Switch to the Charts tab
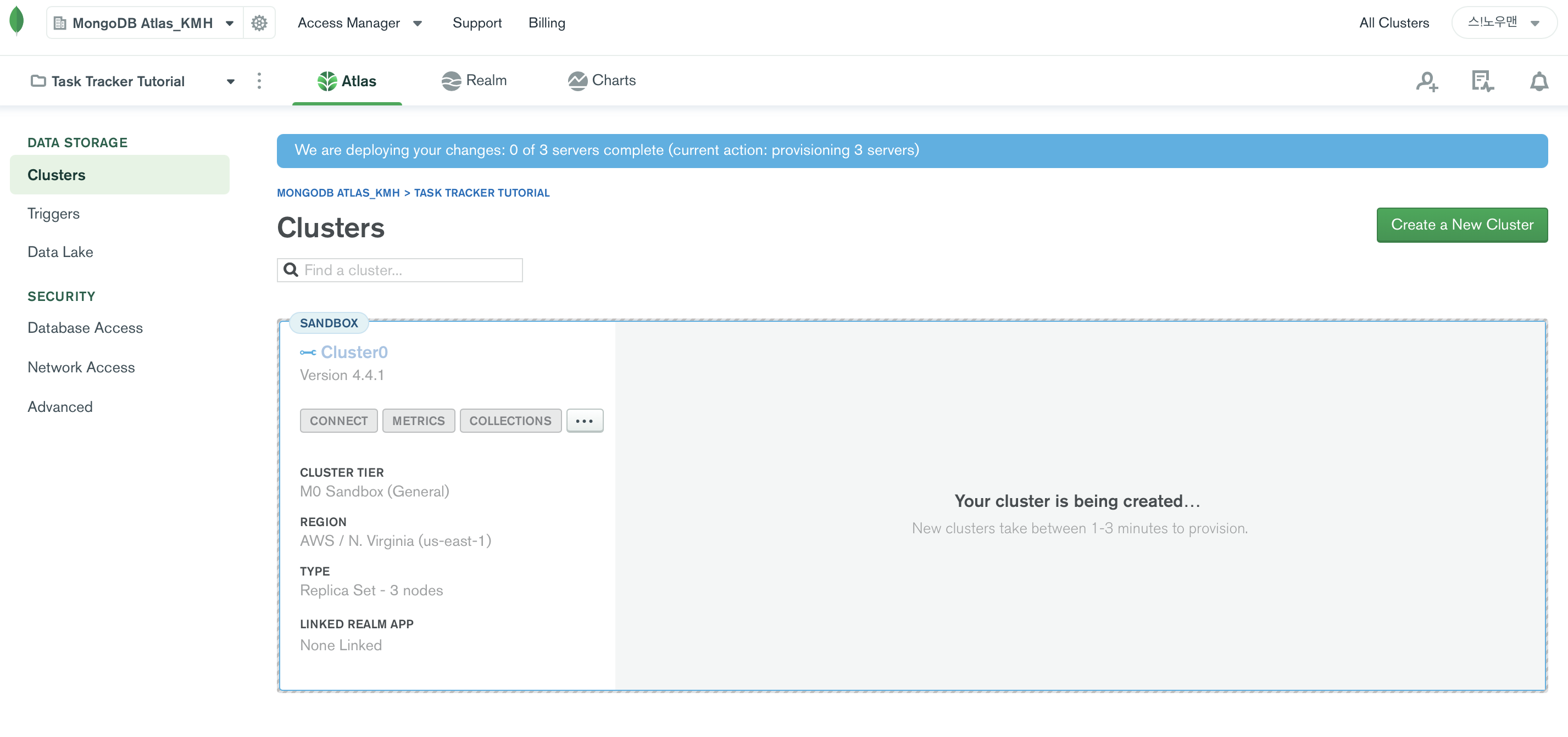Viewport: 1568px width, 737px height. point(602,80)
